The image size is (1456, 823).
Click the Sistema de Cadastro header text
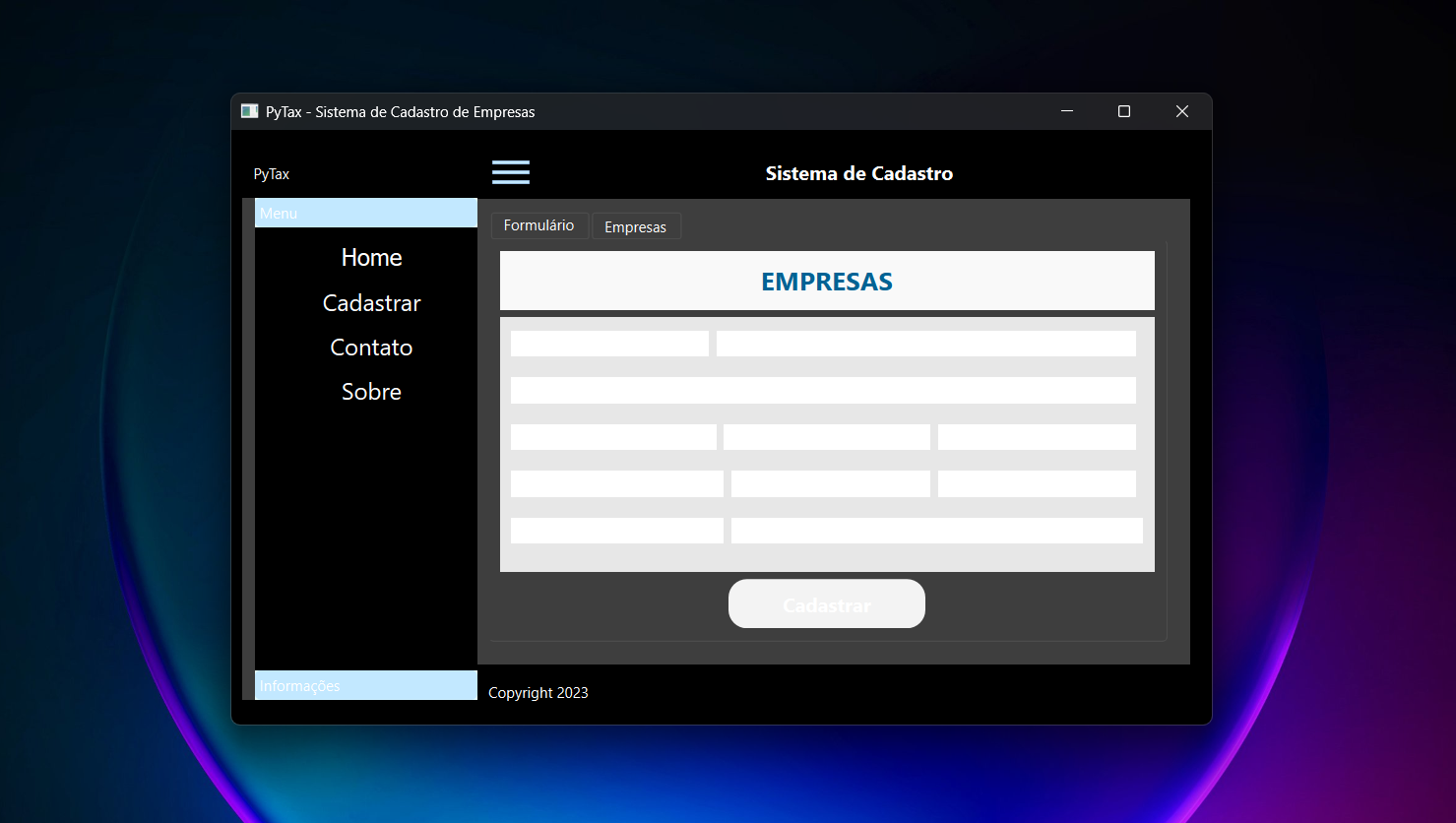click(x=858, y=172)
